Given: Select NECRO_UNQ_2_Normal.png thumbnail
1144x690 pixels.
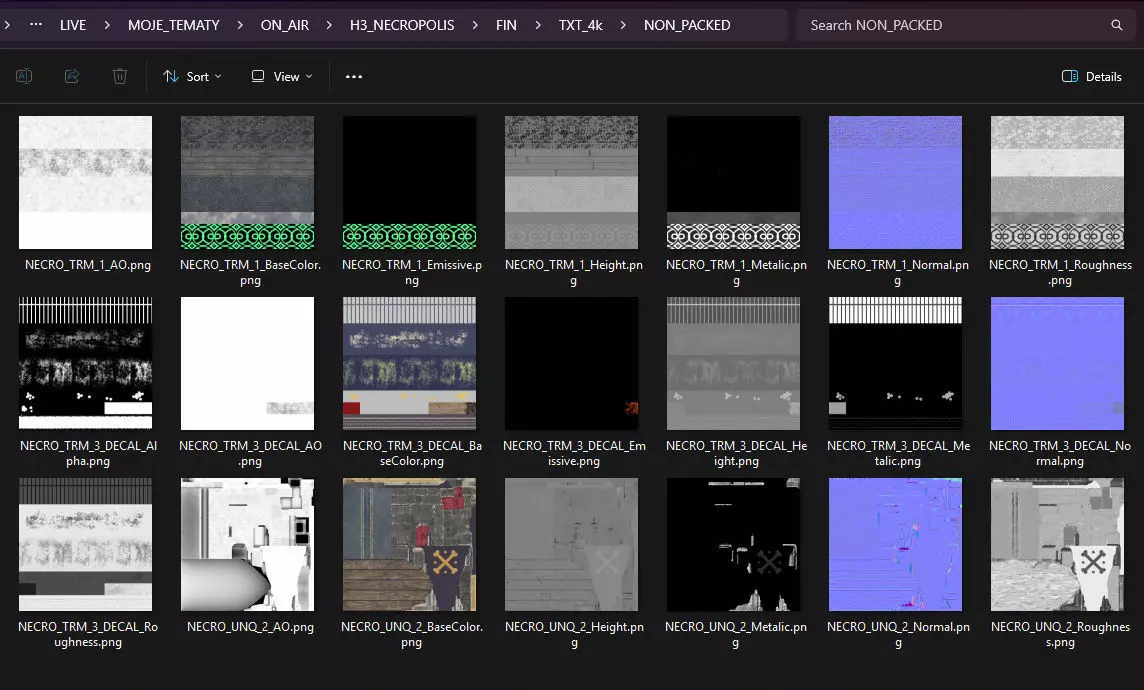Looking at the screenshot, I should click(x=895, y=544).
